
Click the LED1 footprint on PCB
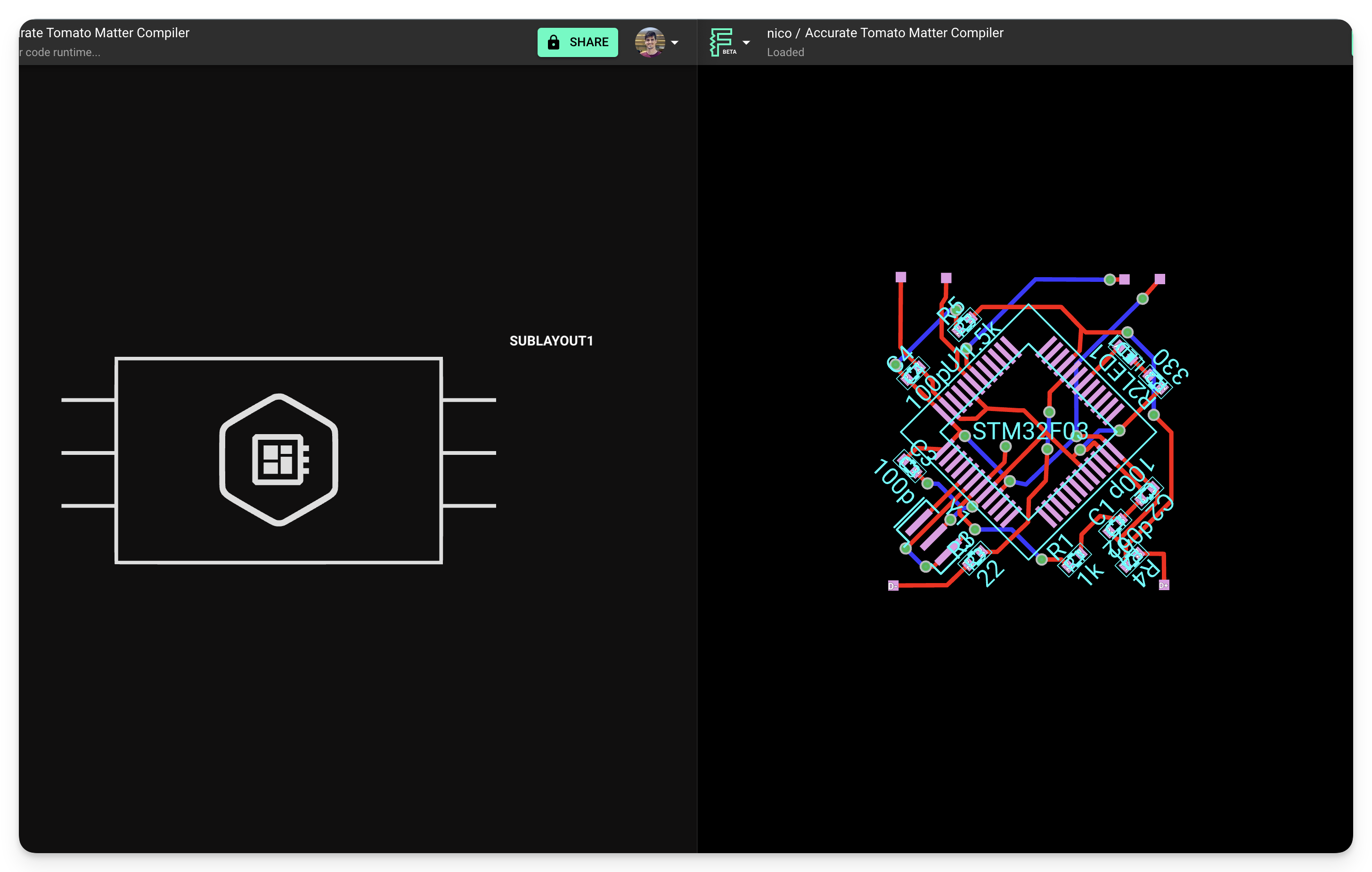(1126, 353)
